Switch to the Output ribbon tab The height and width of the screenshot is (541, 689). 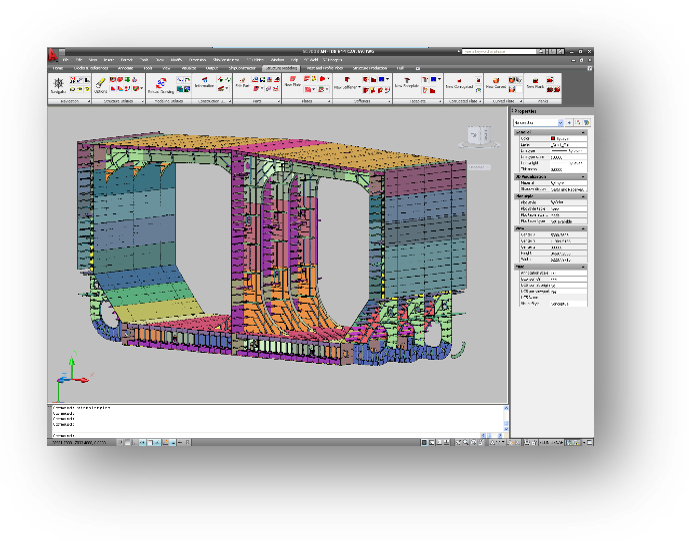click(212, 69)
